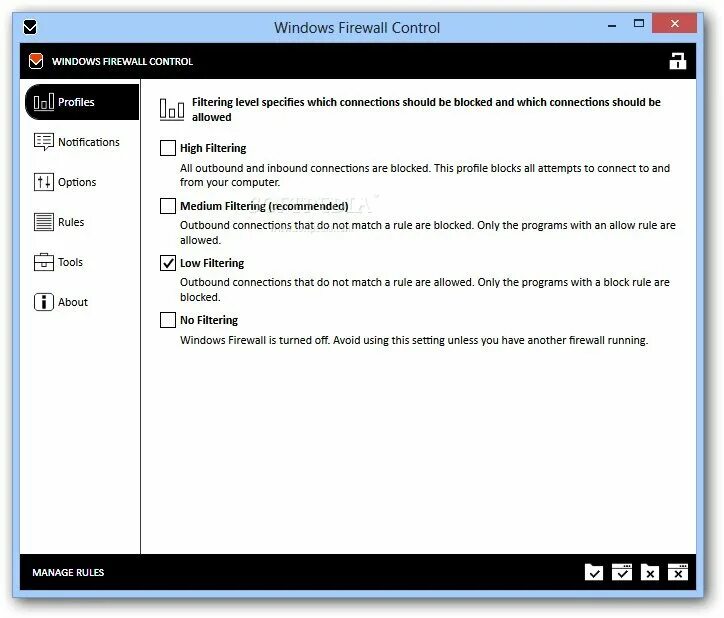Click the No Filtering description text
Viewport: 724px width, 618px height.
[414, 340]
